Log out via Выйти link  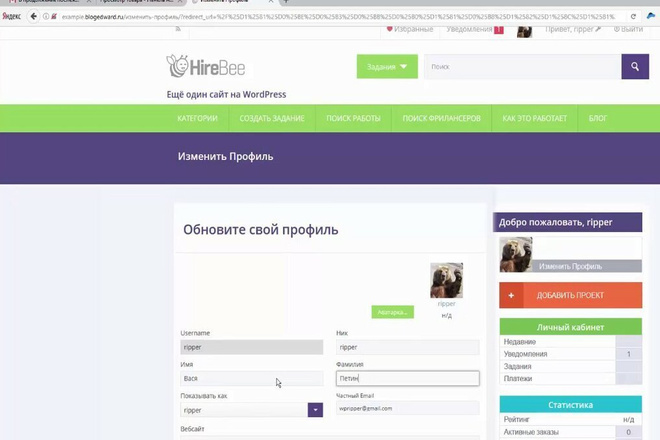click(628, 29)
